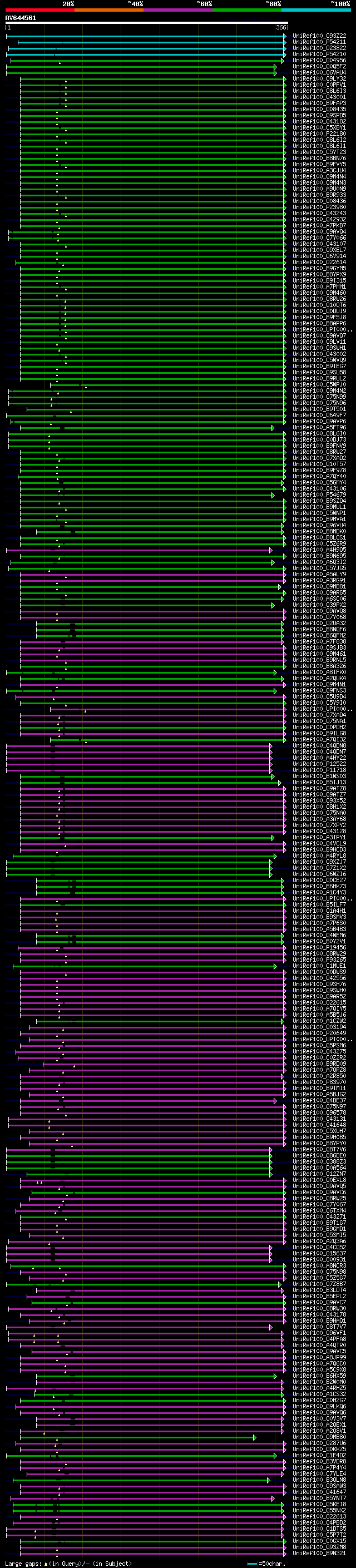Open hit UniRef100_P54210
The height and width of the screenshot is (1568, 356).
tap(319, 54)
